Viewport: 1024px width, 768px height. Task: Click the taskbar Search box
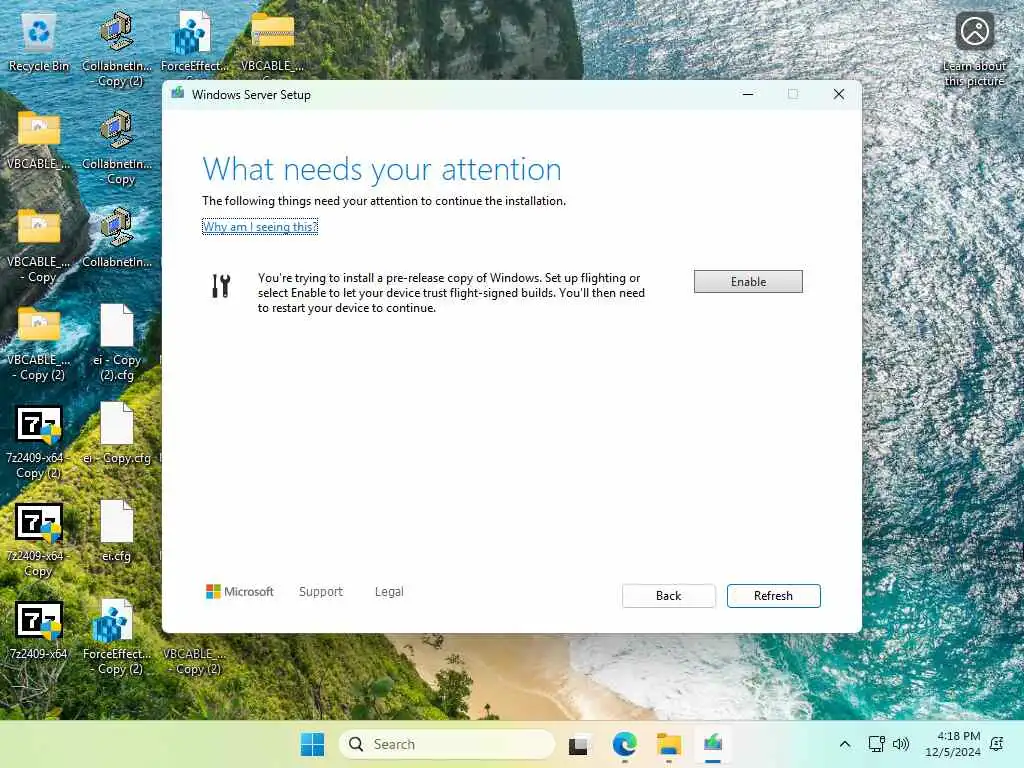click(x=447, y=744)
